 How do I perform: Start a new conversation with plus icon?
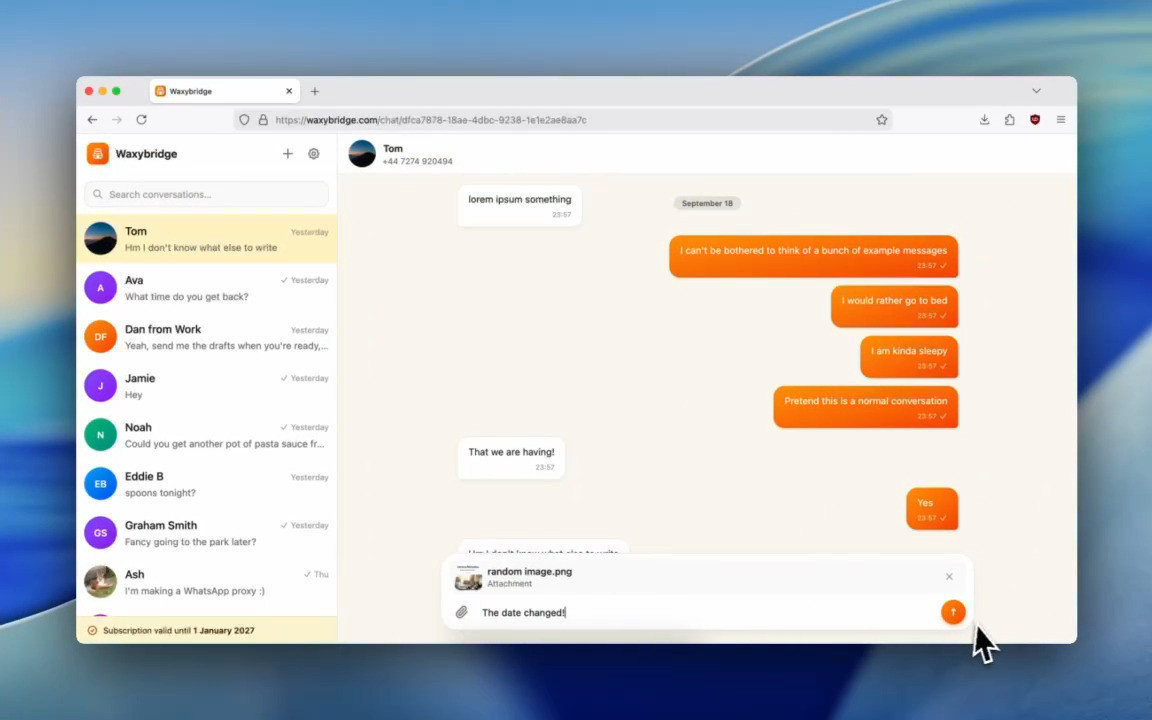click(x=288, y=154)
